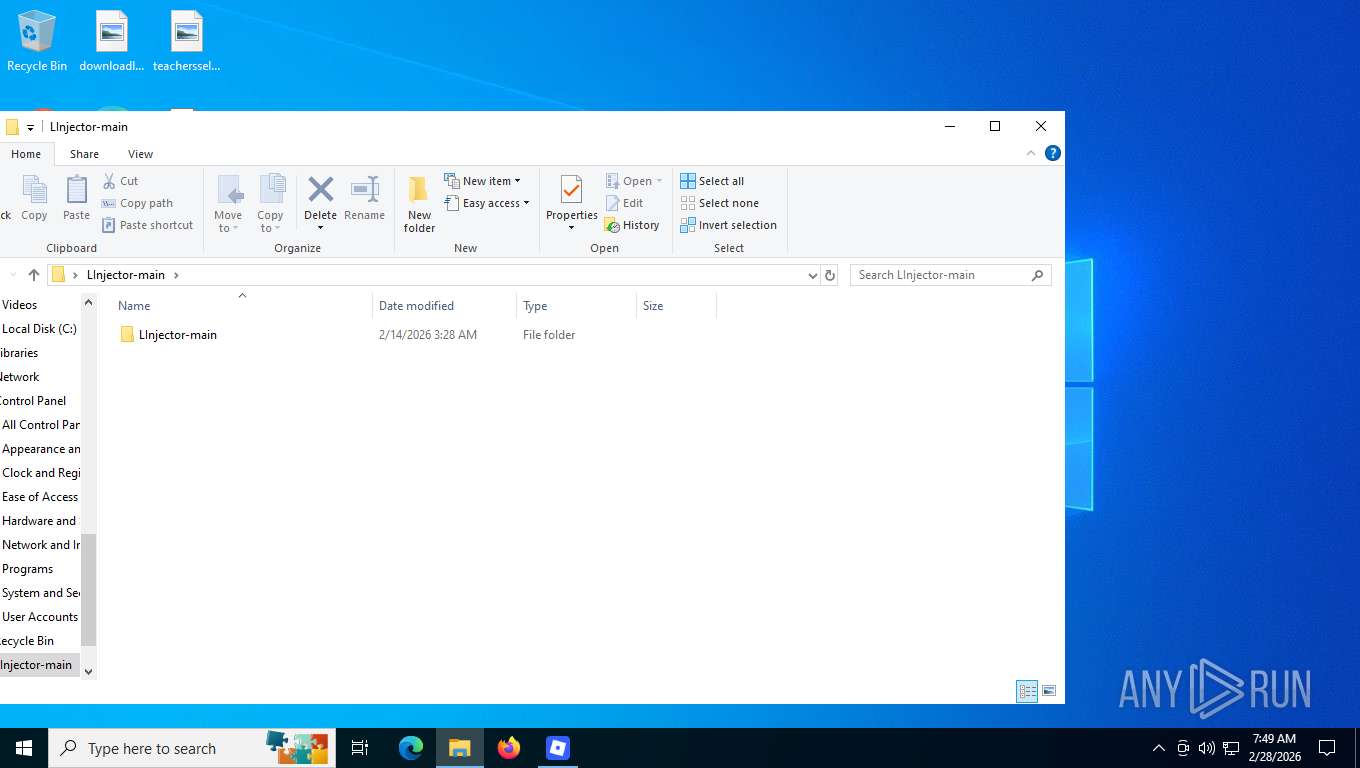Switch to the Home ribbon tab

click(26, 154)
